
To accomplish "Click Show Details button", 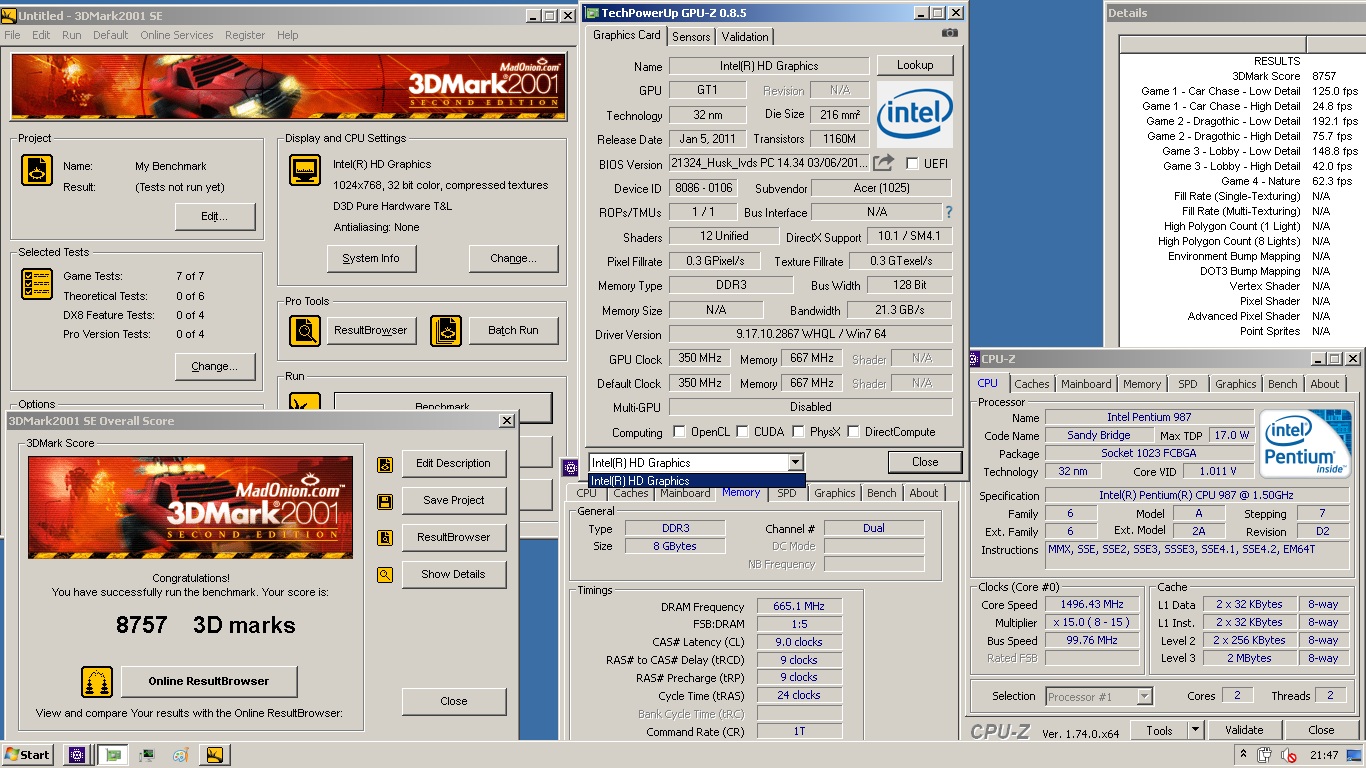I will [x=454, y=575].
